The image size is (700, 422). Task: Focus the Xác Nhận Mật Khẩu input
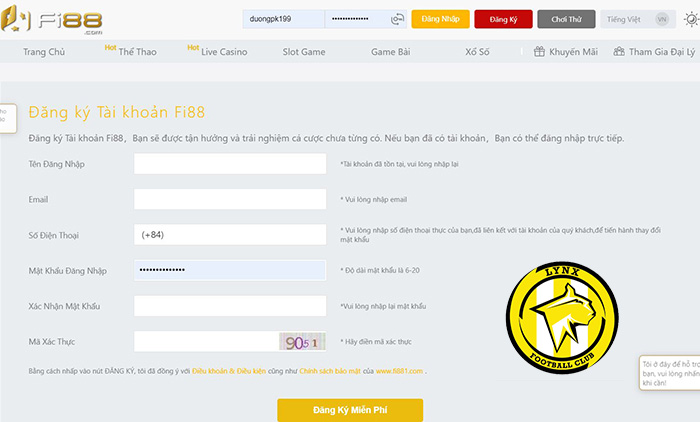click(x=230, y=306)
